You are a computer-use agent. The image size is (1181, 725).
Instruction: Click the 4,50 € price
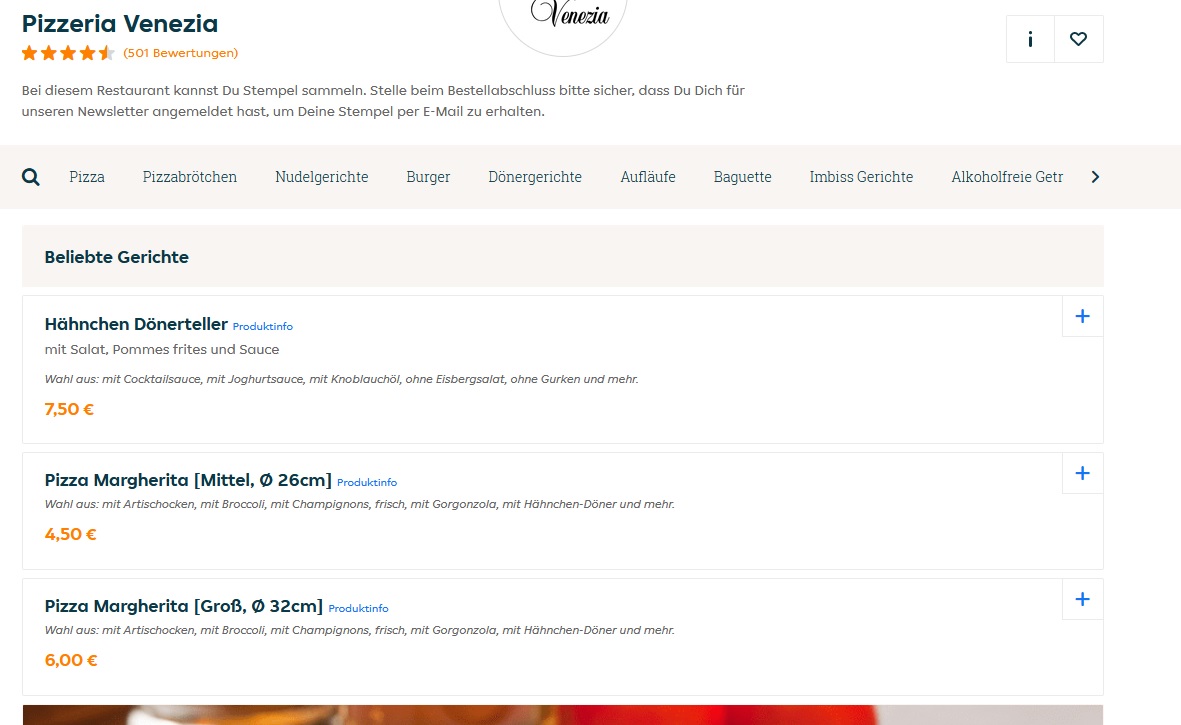70,535
